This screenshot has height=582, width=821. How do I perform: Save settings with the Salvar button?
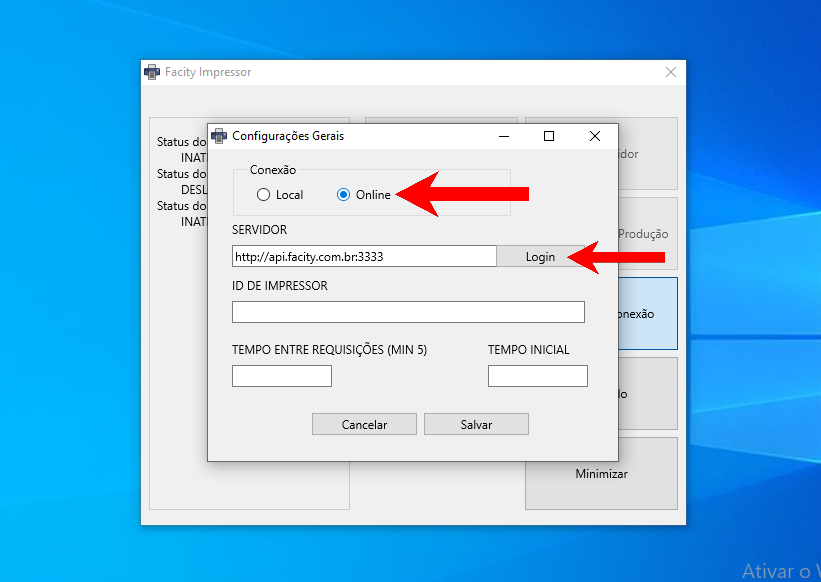pyautogui.click(x=476, y=424)
